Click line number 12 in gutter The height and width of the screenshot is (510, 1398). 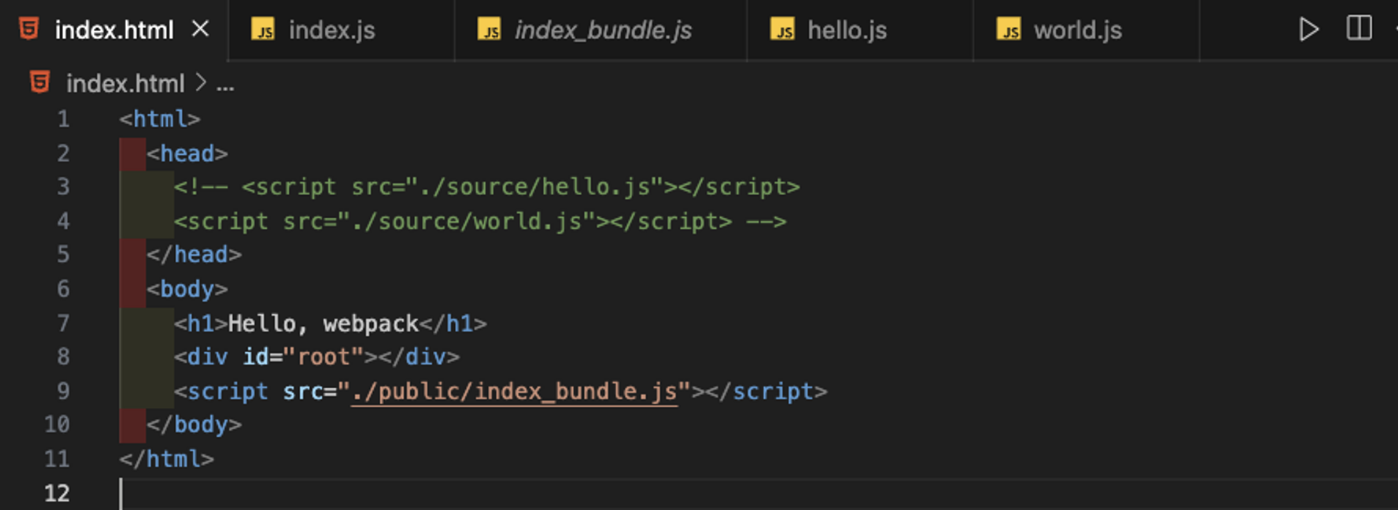(x=56, y=493)
